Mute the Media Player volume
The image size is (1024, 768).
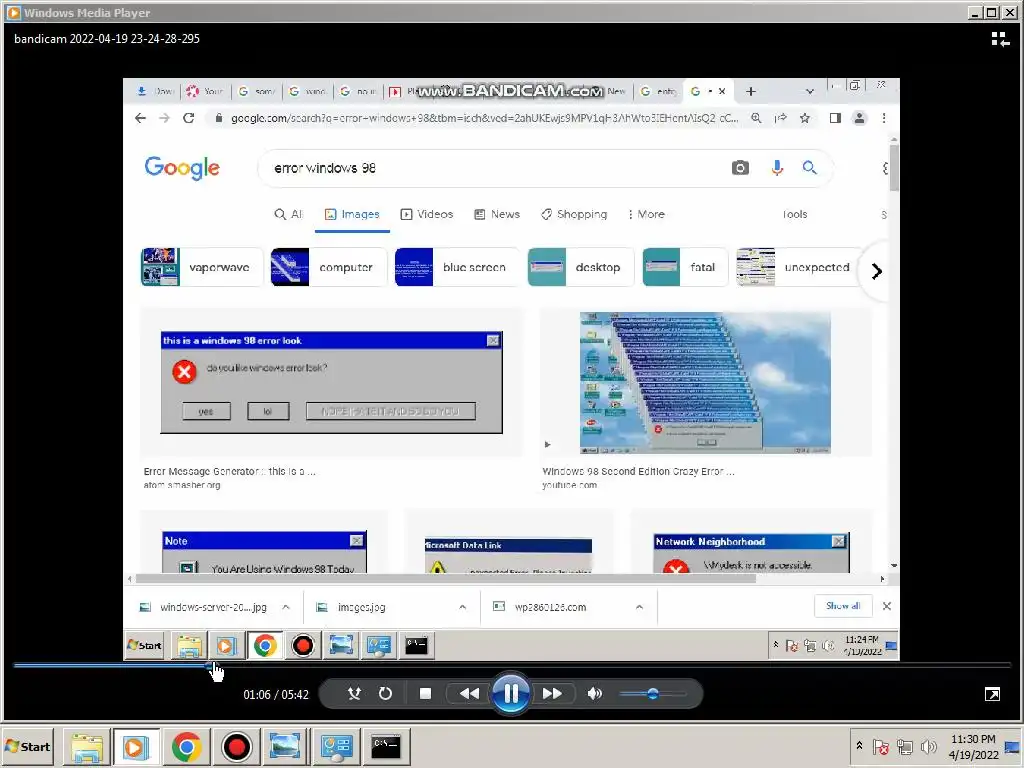(595, 694)
